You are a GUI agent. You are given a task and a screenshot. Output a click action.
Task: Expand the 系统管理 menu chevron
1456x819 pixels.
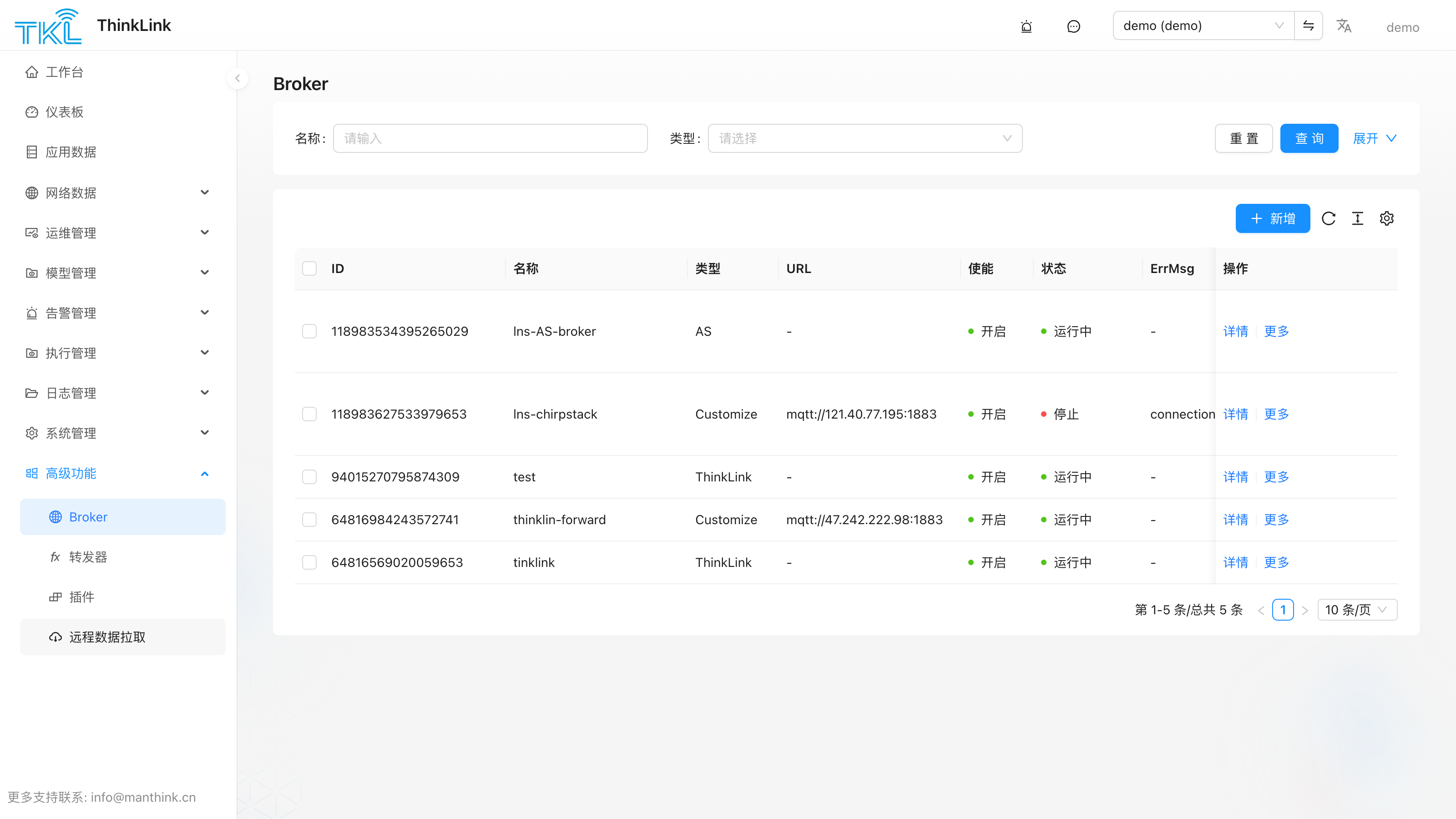(x=205, y=433)
